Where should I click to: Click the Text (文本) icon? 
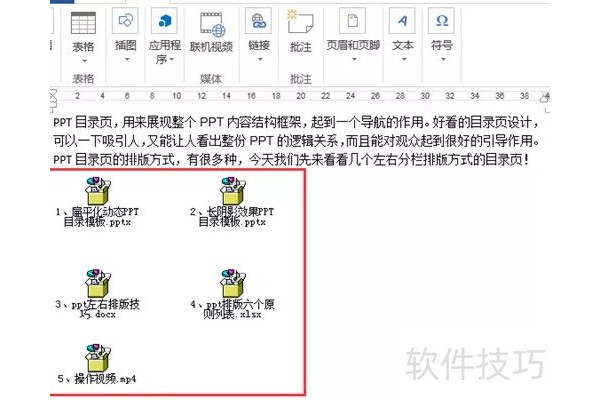pyautogui.click(x=402, y=20)
